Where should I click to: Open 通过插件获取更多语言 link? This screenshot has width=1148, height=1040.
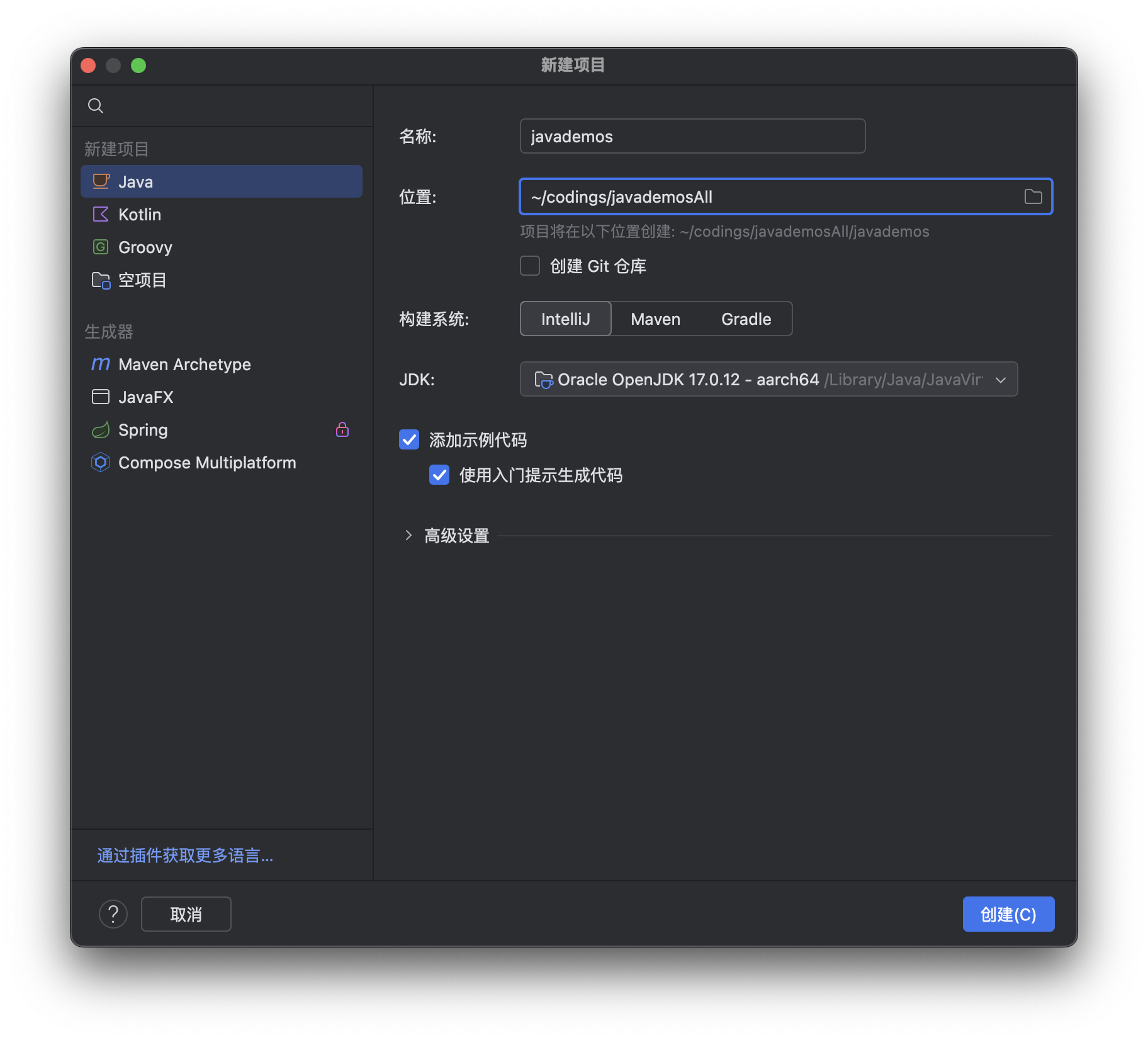(185, 855)
